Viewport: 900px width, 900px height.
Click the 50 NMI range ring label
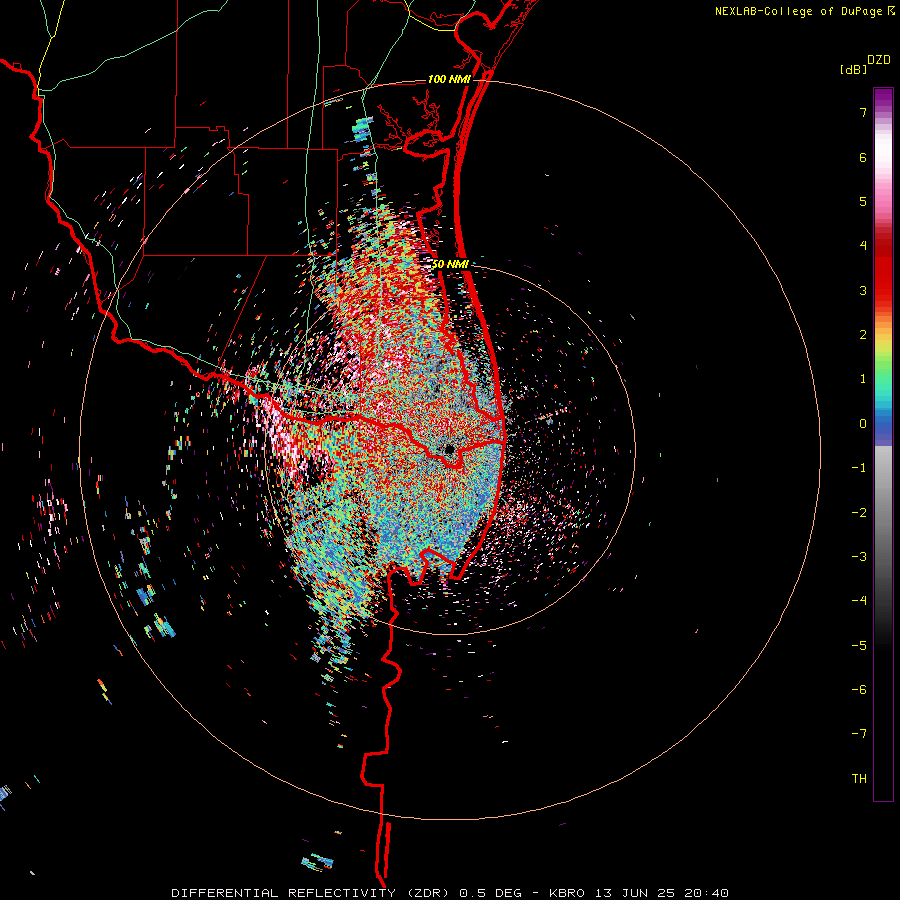[450, 264]
